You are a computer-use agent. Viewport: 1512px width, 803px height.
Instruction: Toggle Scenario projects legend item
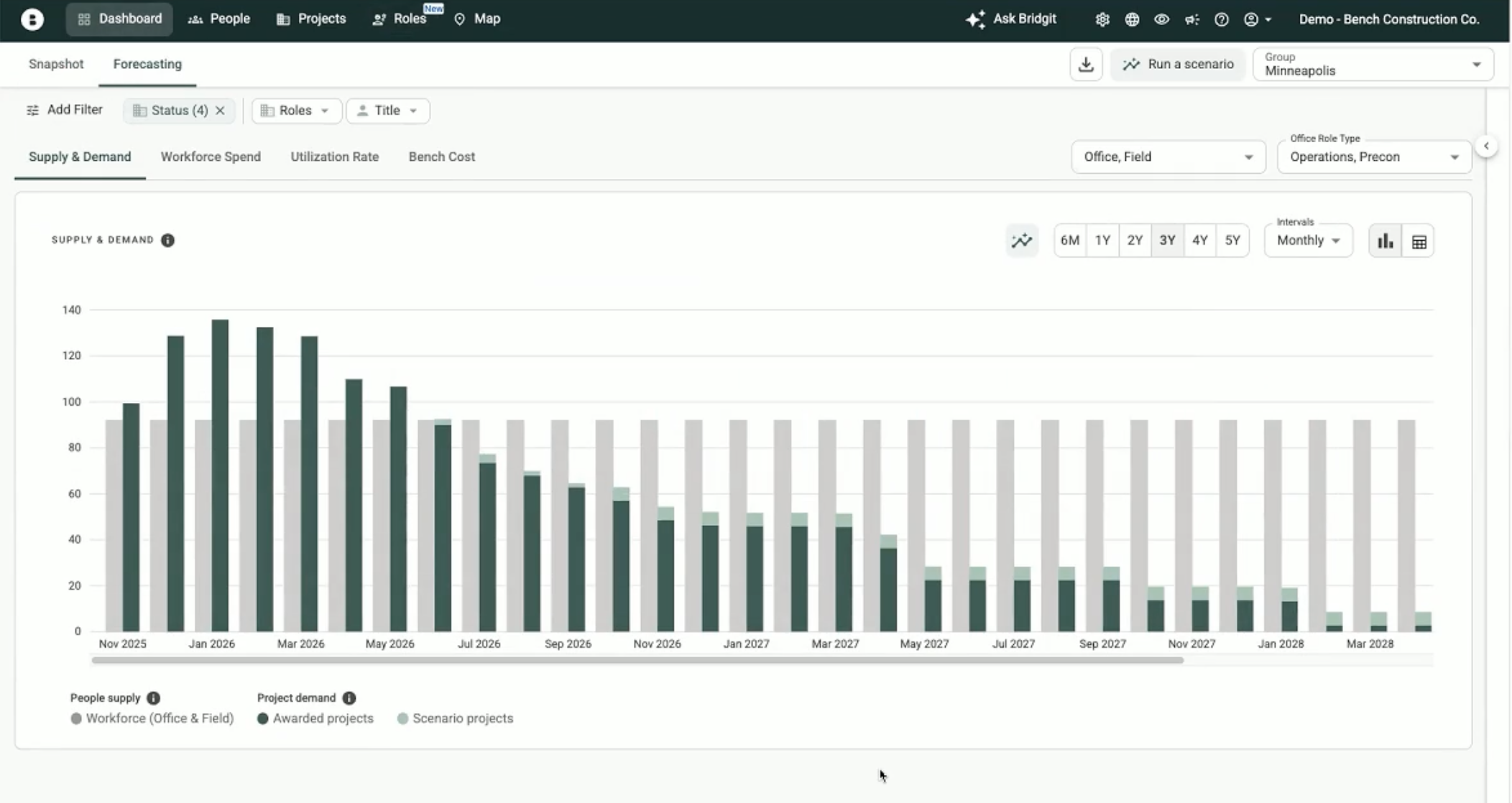(455, 718)
